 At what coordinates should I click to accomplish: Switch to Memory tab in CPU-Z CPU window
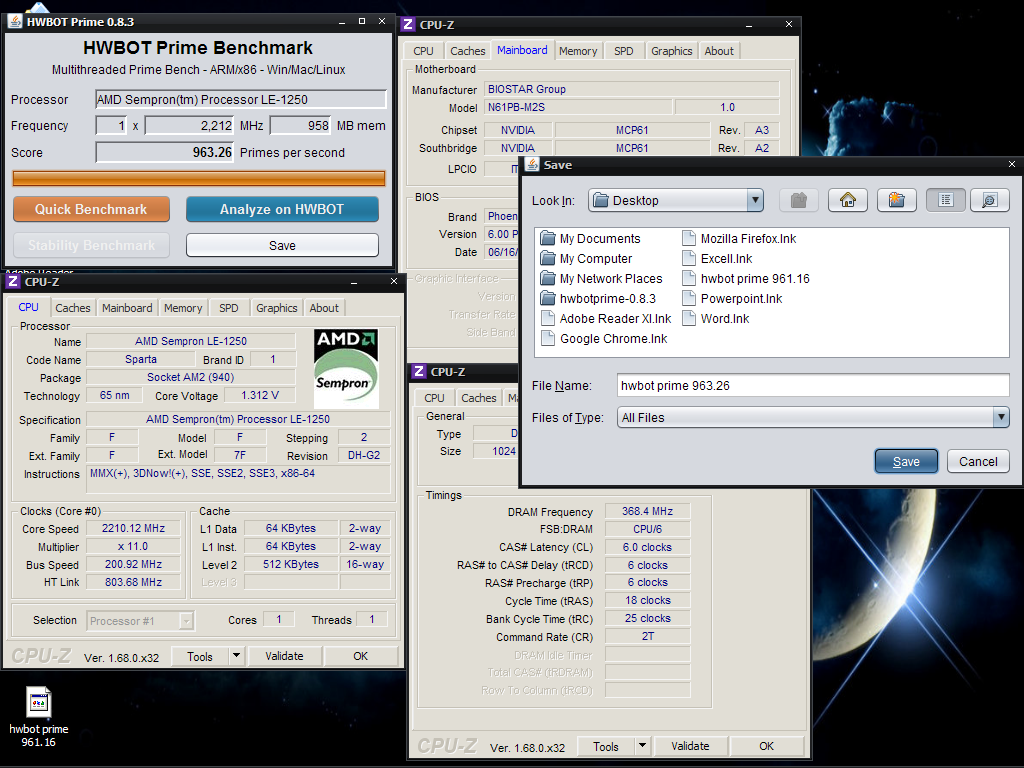coord(183,308)
